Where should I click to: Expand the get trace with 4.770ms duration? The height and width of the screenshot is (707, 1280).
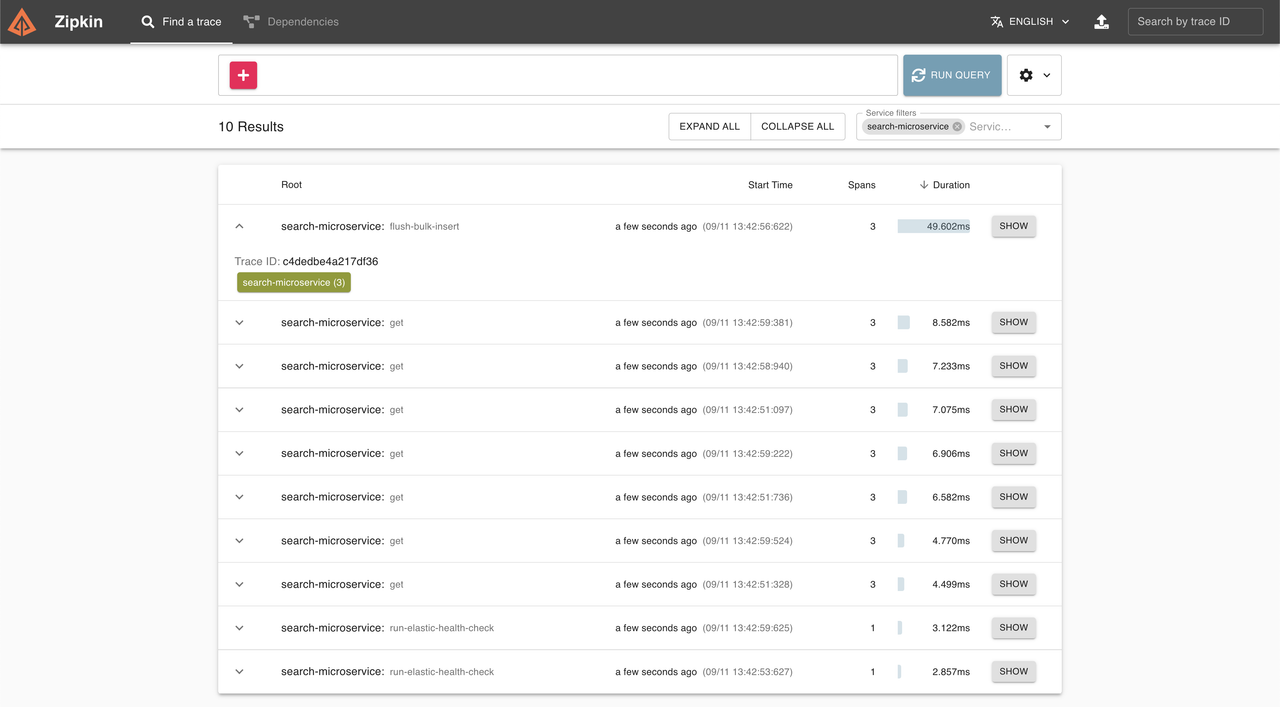pos(239,541)
